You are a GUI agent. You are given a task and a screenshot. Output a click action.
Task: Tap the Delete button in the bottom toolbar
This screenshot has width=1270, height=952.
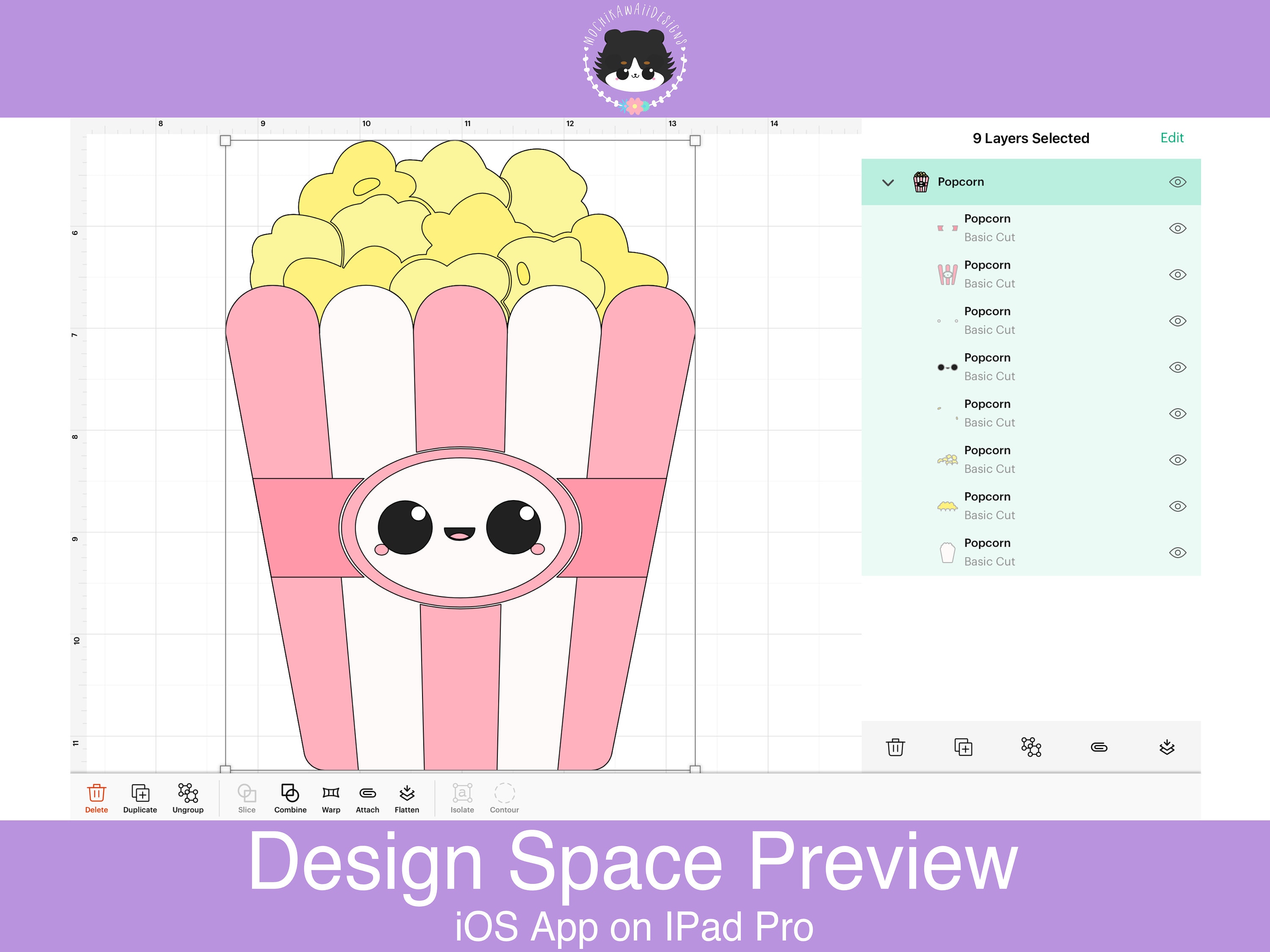coord(96,798)
